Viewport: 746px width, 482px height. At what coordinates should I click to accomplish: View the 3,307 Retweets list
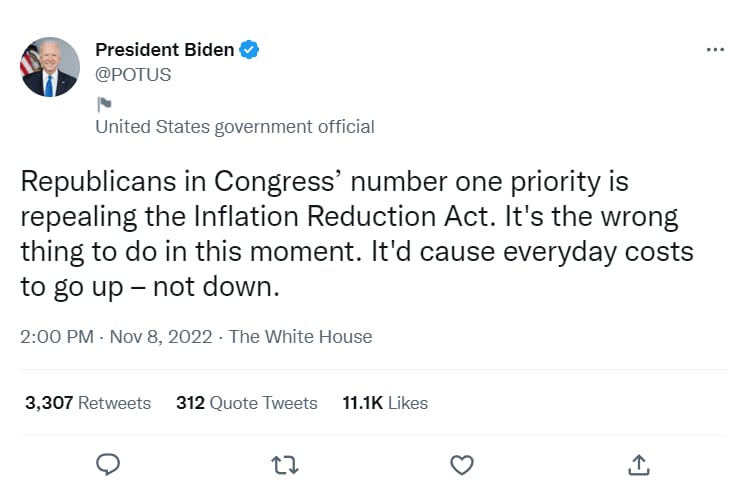[88, 403]
